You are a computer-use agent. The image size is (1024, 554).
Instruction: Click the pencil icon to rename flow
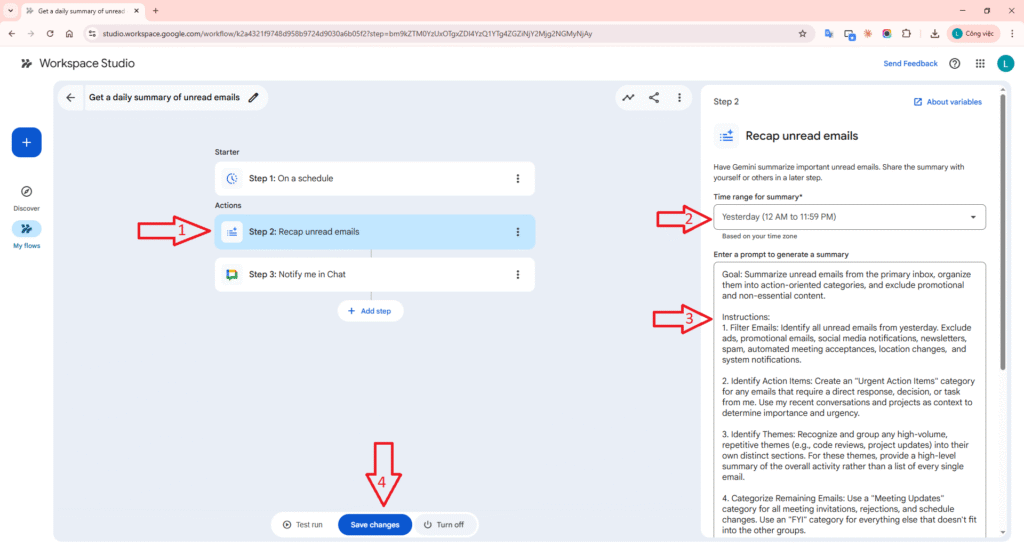[x=254, y=97]
